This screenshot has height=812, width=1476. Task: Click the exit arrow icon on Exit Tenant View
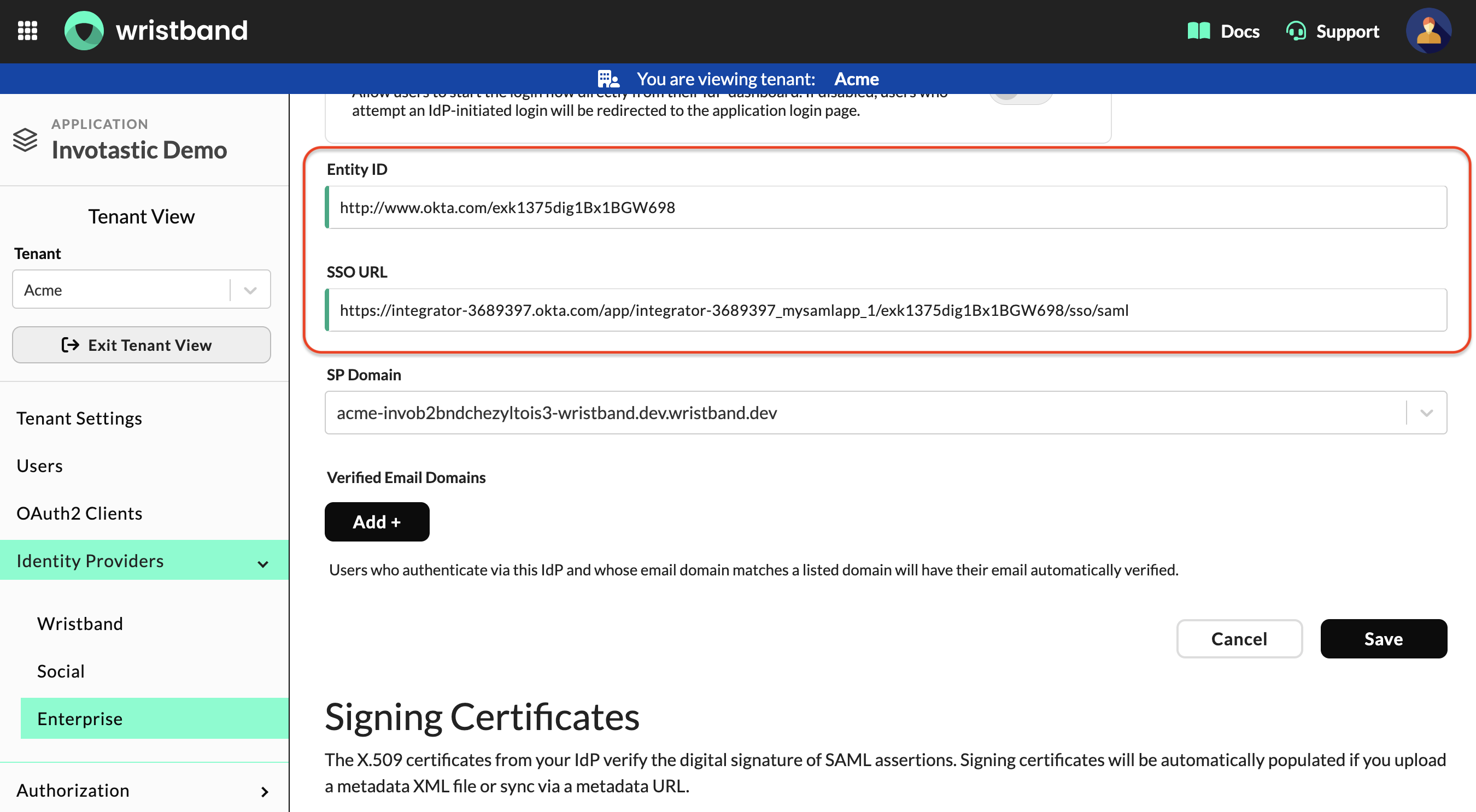coord(71,345)
